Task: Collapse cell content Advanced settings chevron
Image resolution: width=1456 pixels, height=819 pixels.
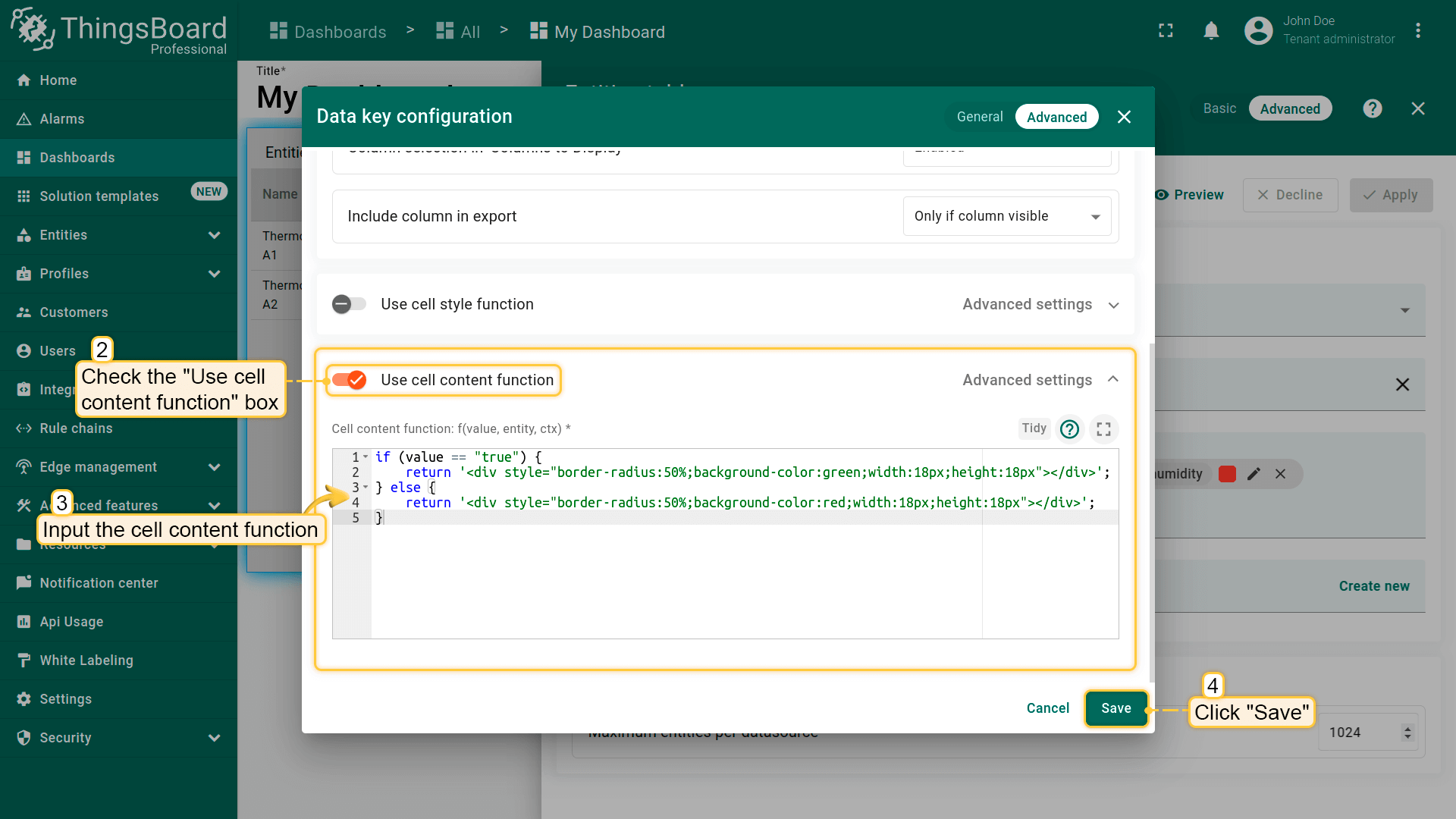Action: (1113, 379)
